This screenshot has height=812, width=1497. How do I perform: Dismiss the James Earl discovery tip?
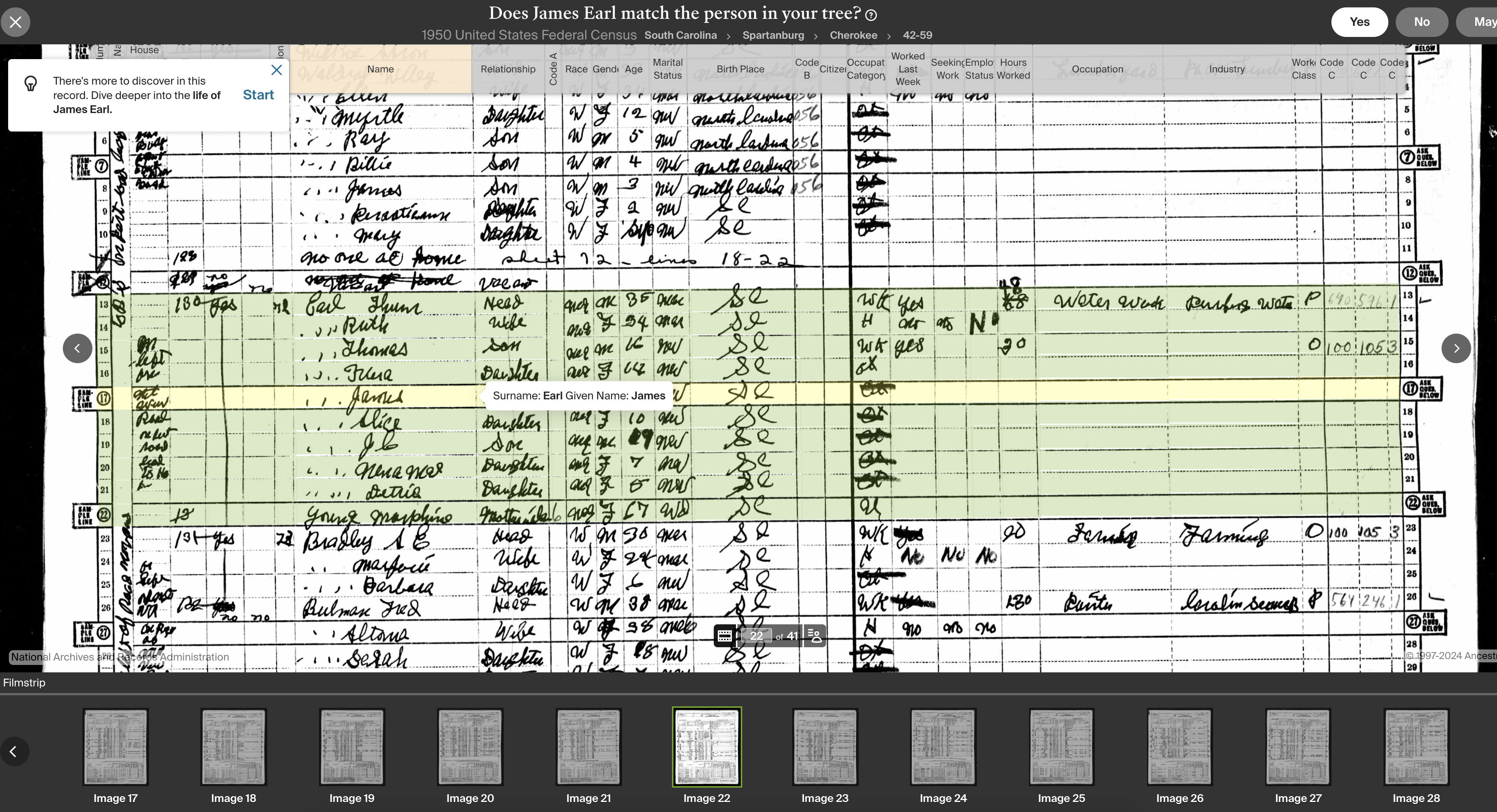(276, 70)
